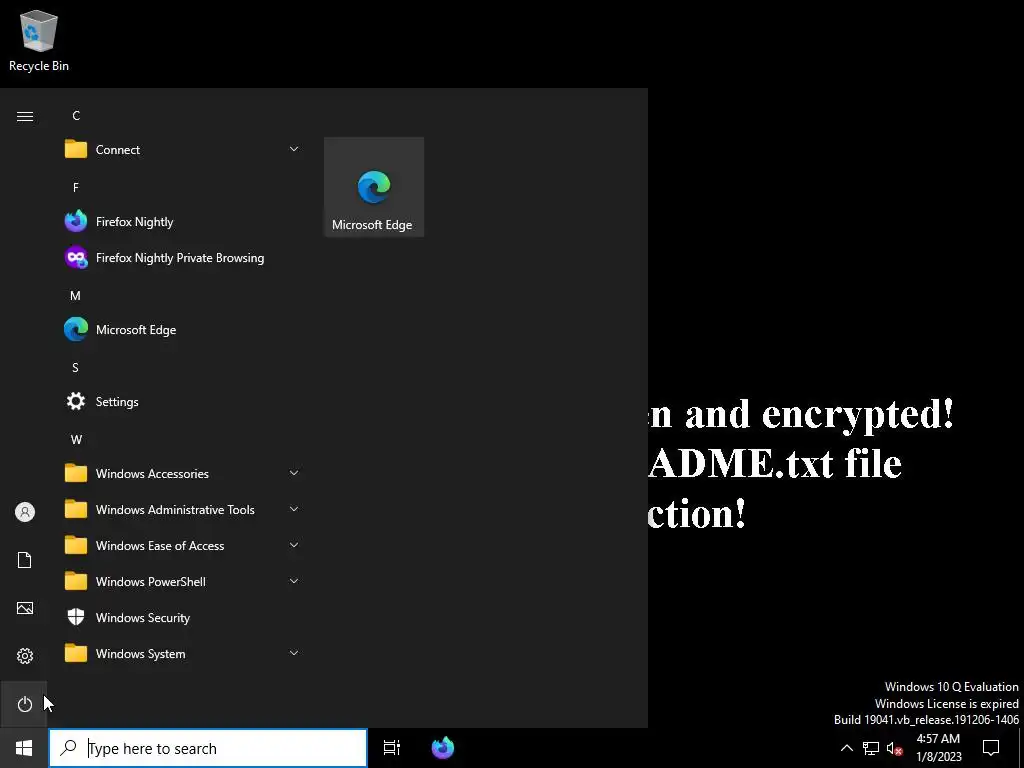Open the Connect folder icon
This screenshot has height=768, width=1024.
(x=76, y=150)
